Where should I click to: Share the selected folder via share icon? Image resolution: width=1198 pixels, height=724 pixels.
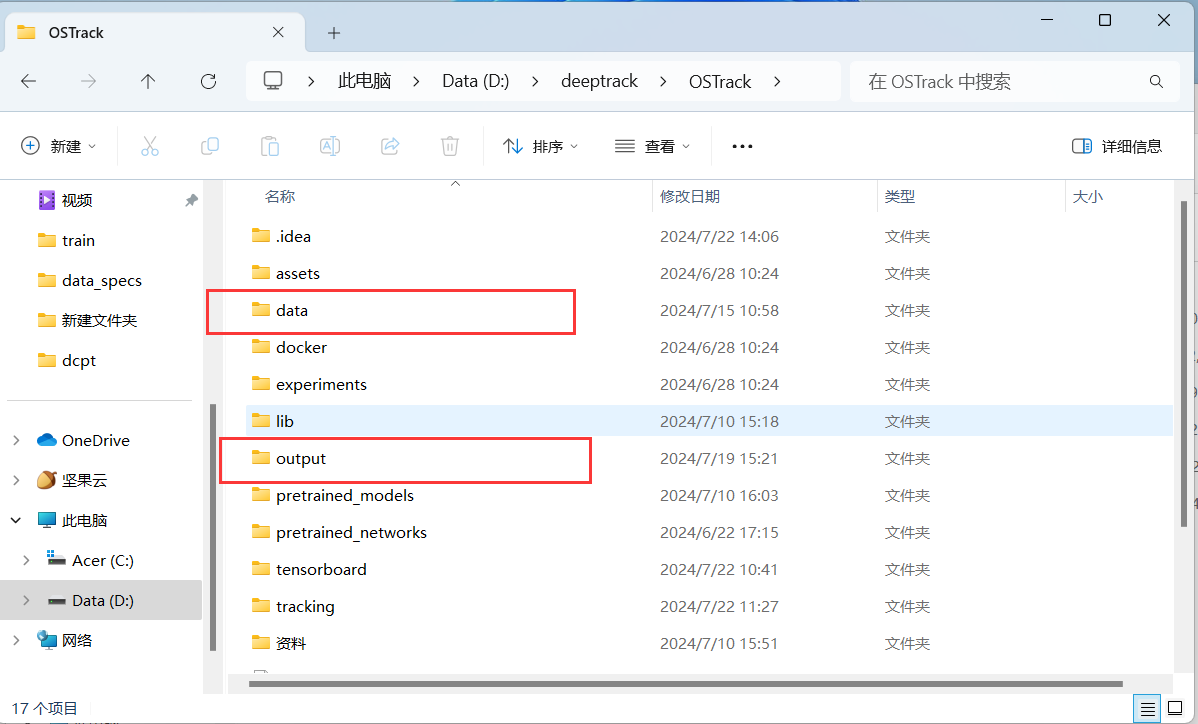click(389, 146)
